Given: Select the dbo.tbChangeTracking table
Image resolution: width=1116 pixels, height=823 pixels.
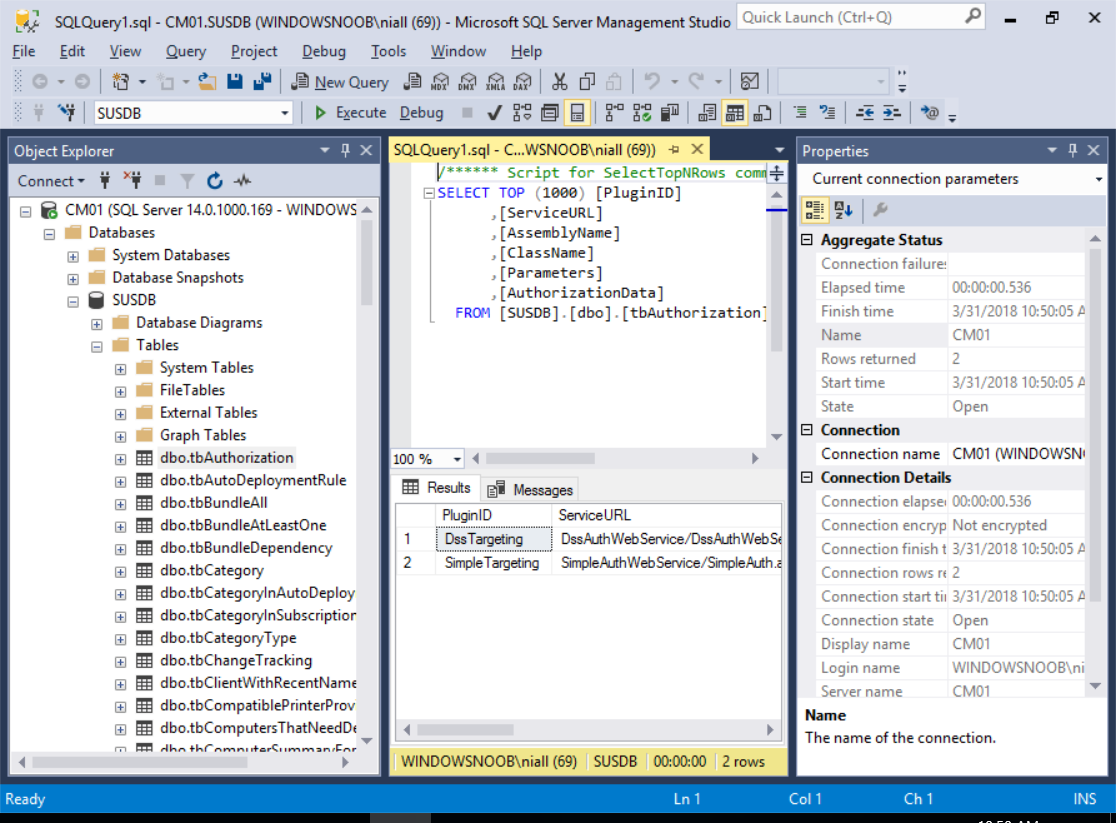Looking at the screenshot, I should click(x=236, y=661).
